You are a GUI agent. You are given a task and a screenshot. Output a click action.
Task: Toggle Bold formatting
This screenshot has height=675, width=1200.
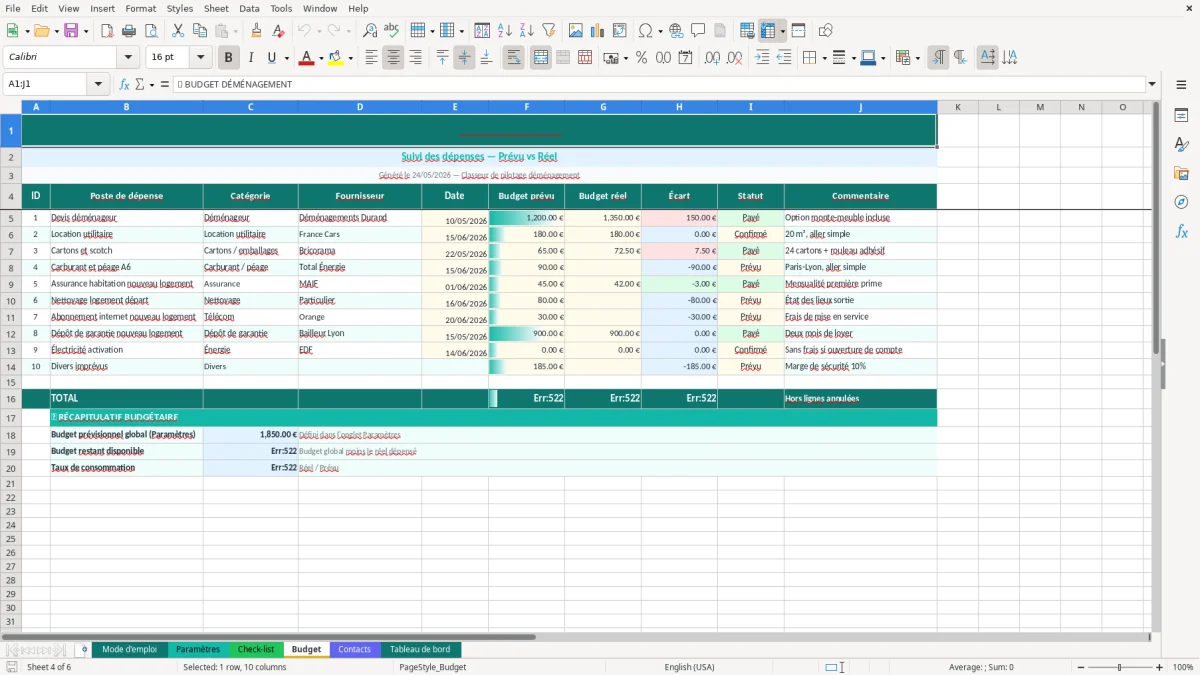point(229,58)
